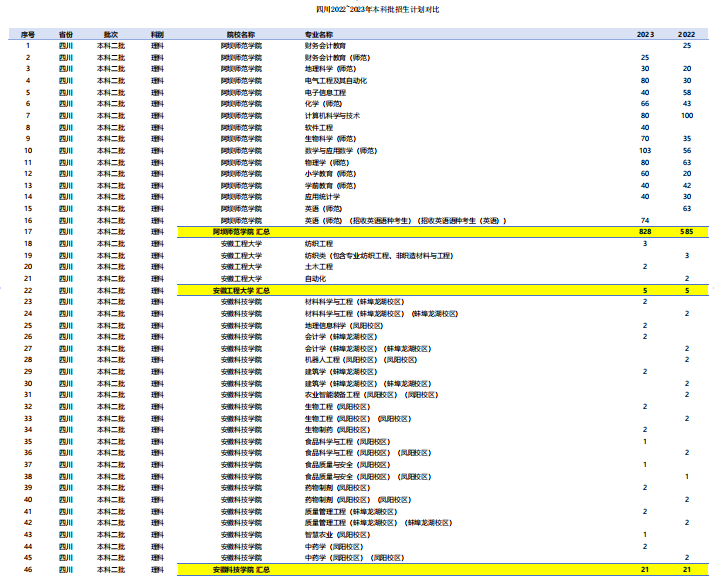The width and height of the screenshot is (714, 576).
Task: Click the 应用统计学 major cell
Action: [x=322, y=197]
